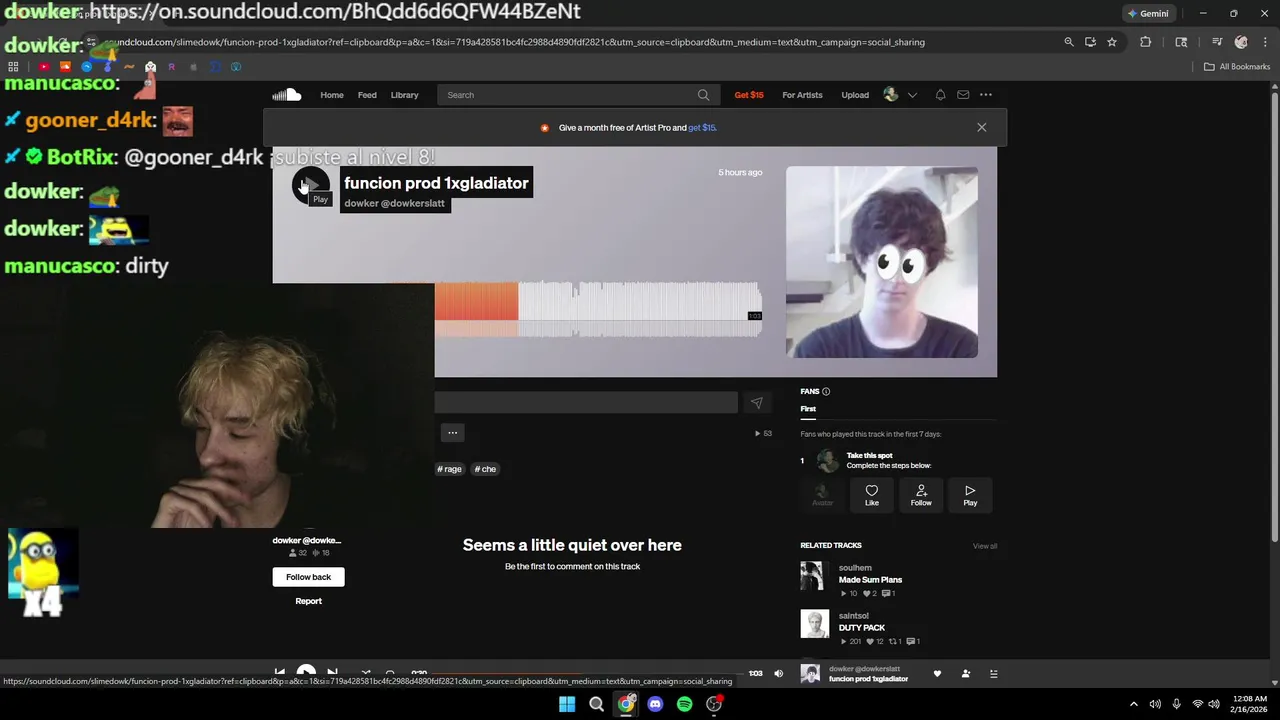The height and width of the screenshot is (720, 1280).
Task: Dismiss the Artist Pro promo banner
Action: (x=982, y=127)
